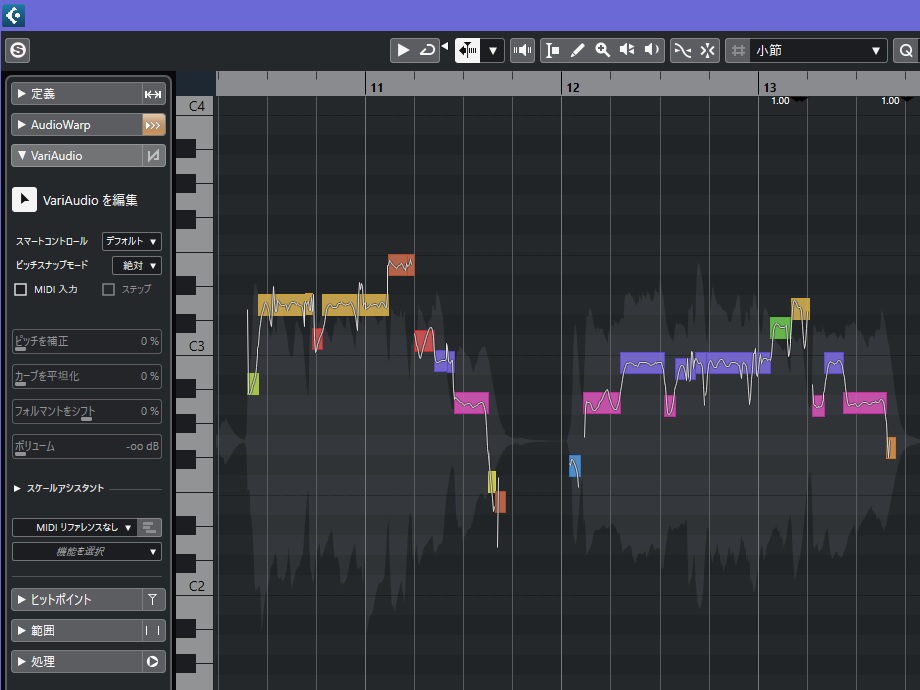Toggle Snap to Zero Crossing icon
Screen dimensions: 920x690
[x=682, y=50]
